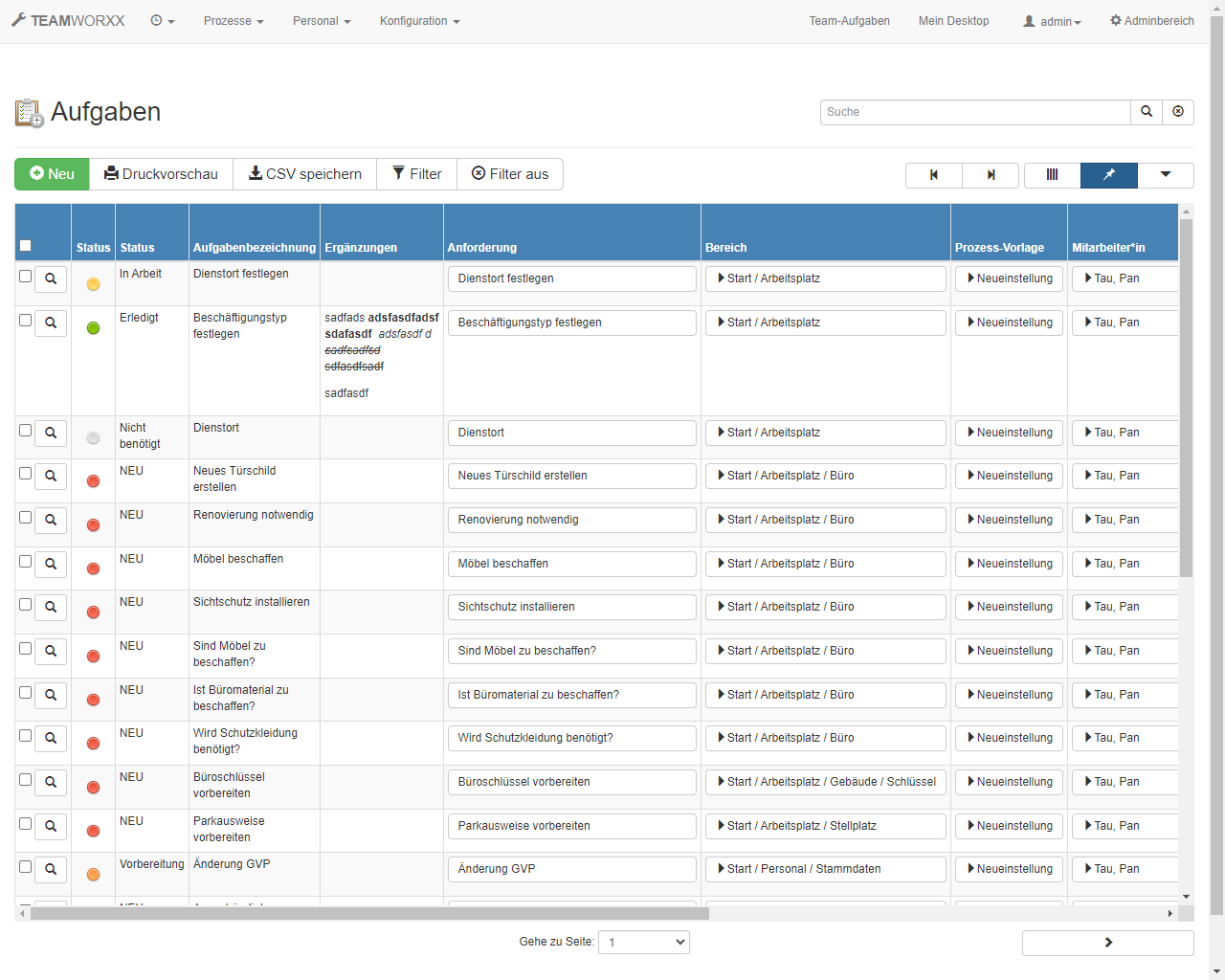Open details magnifier for Möbel beschaffen row

[51, 564]
